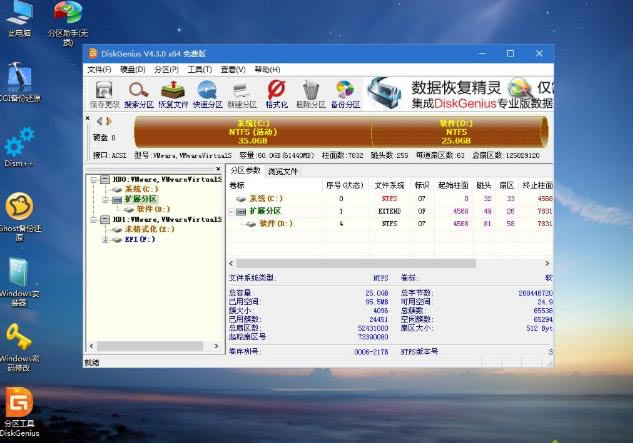Click the 磁头 column header
633x443 pixels.
coord(484,185)
